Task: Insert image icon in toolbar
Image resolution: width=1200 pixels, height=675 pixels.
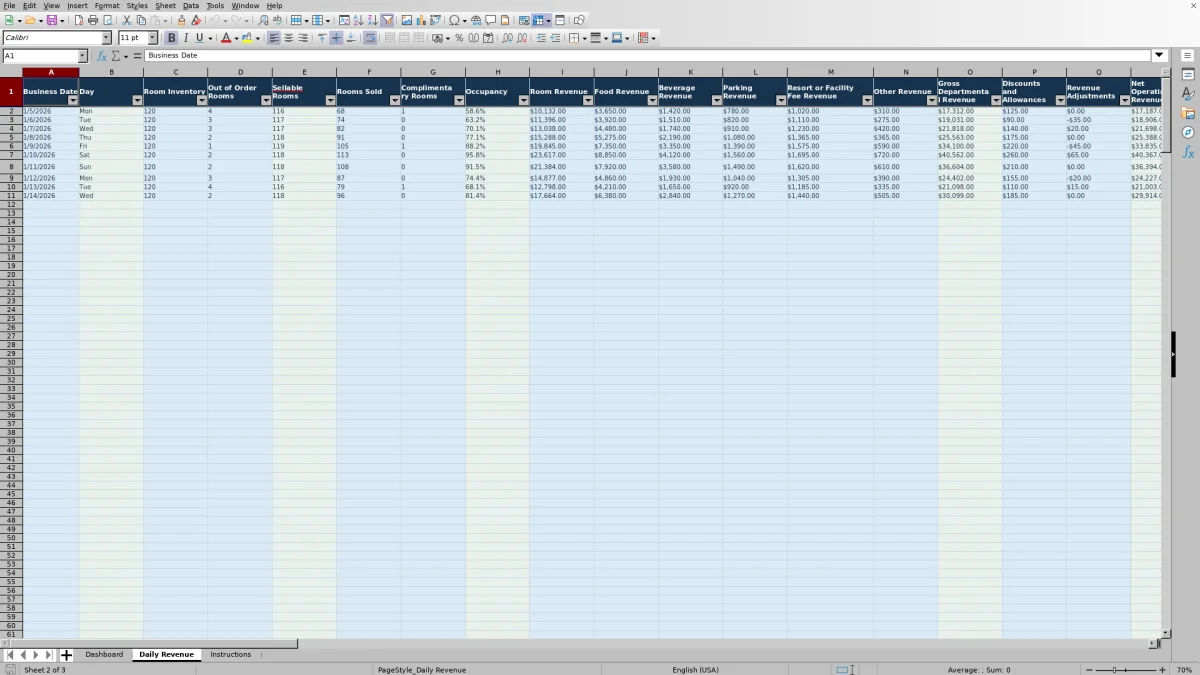Action: 406,20
